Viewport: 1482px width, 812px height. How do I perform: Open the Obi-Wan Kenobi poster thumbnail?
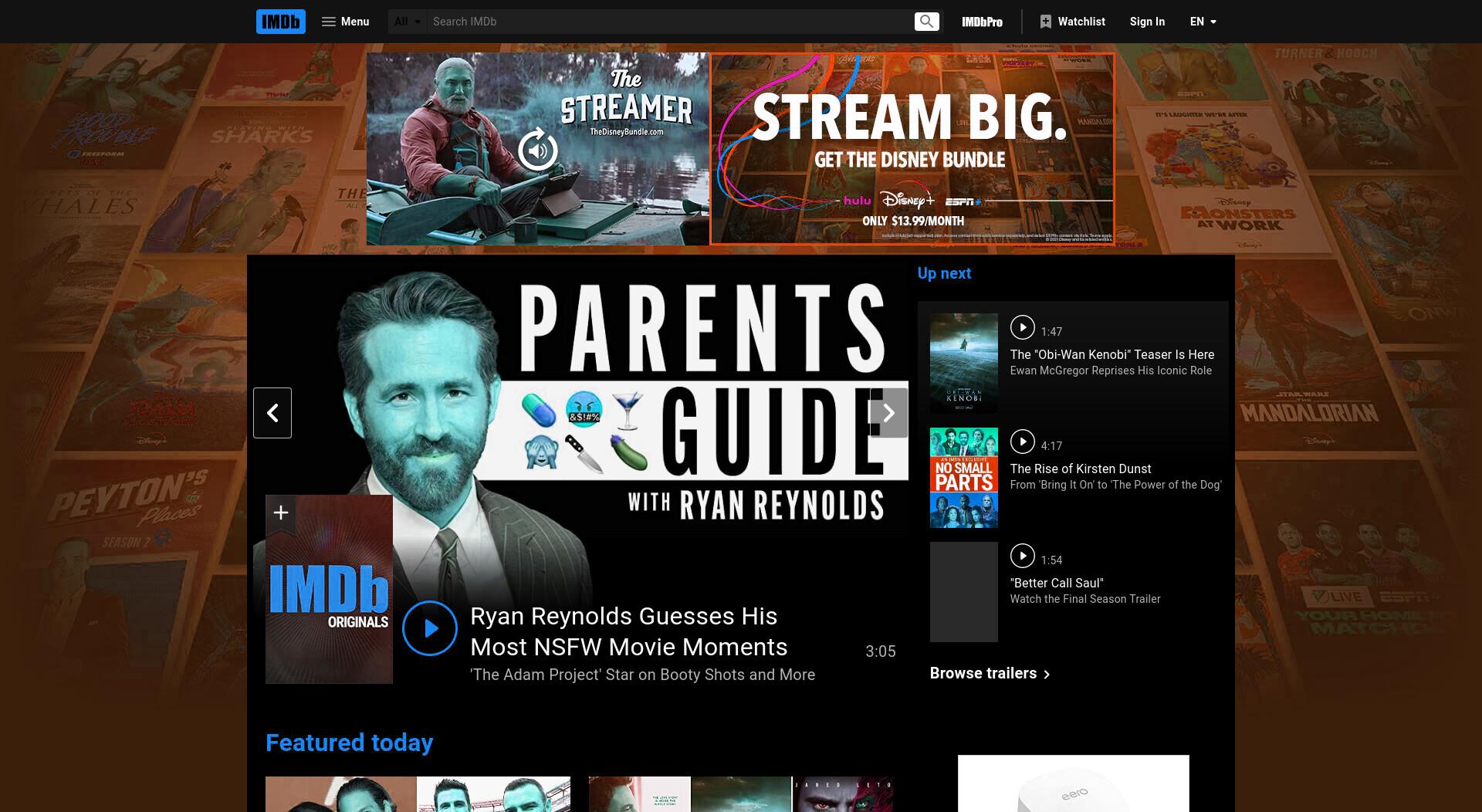(963, 364)
